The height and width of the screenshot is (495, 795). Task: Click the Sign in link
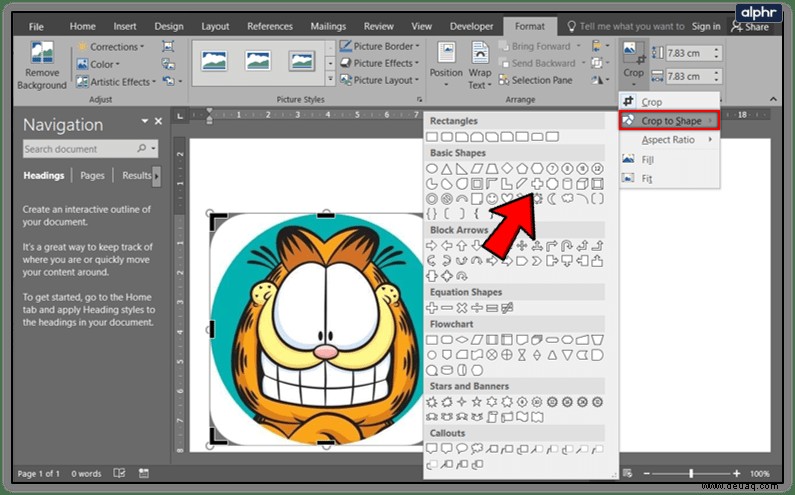[706, 26]
